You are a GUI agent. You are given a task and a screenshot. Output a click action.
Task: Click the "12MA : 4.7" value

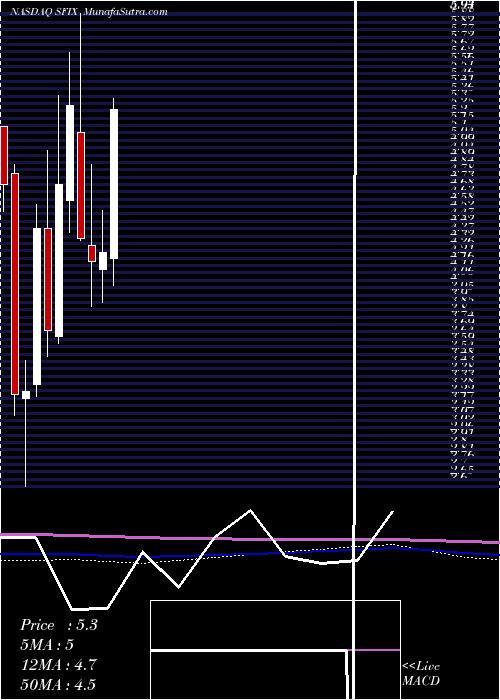click(56, 665)
